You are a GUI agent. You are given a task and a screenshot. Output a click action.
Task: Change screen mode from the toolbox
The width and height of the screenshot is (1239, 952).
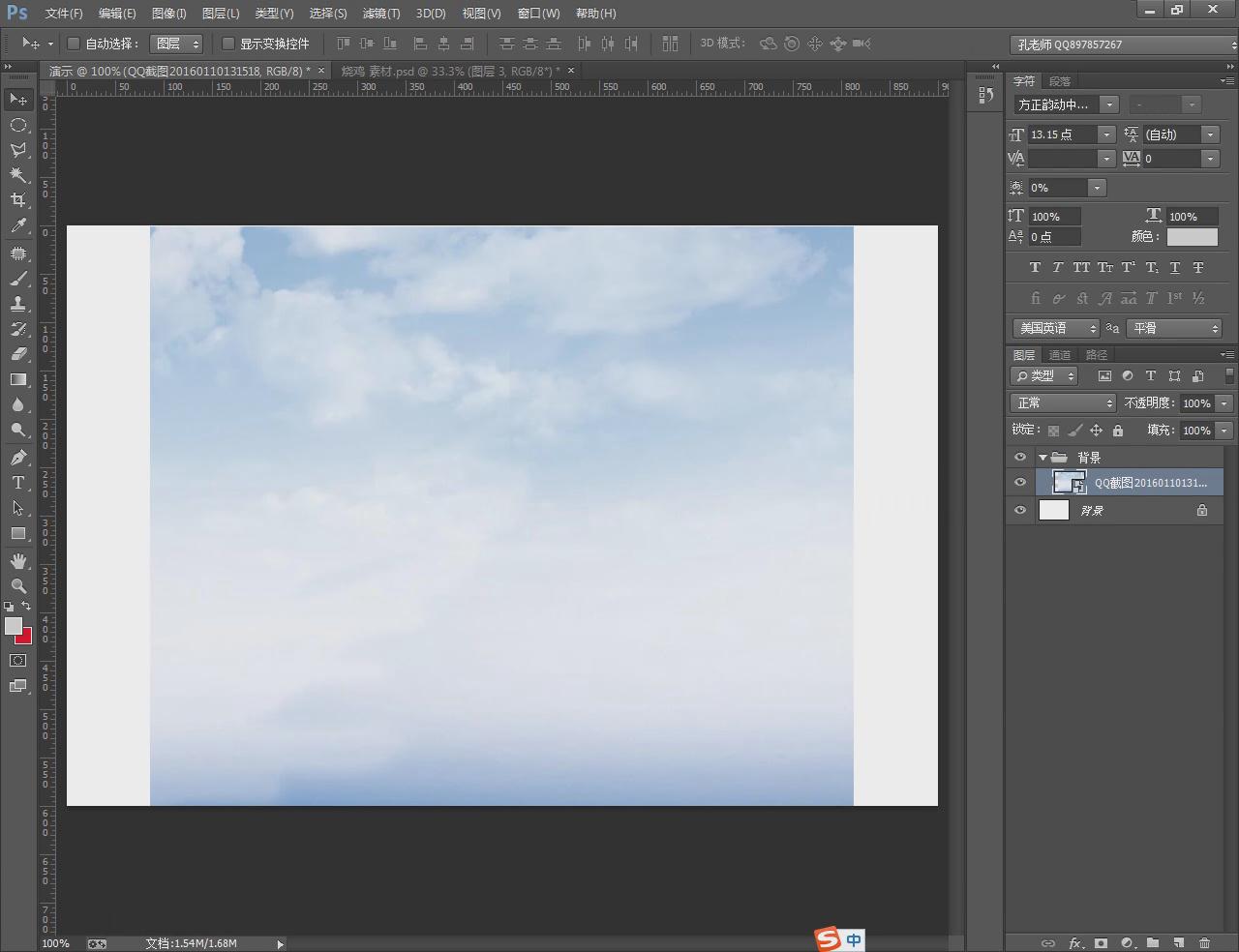click(x=18, y=686)
